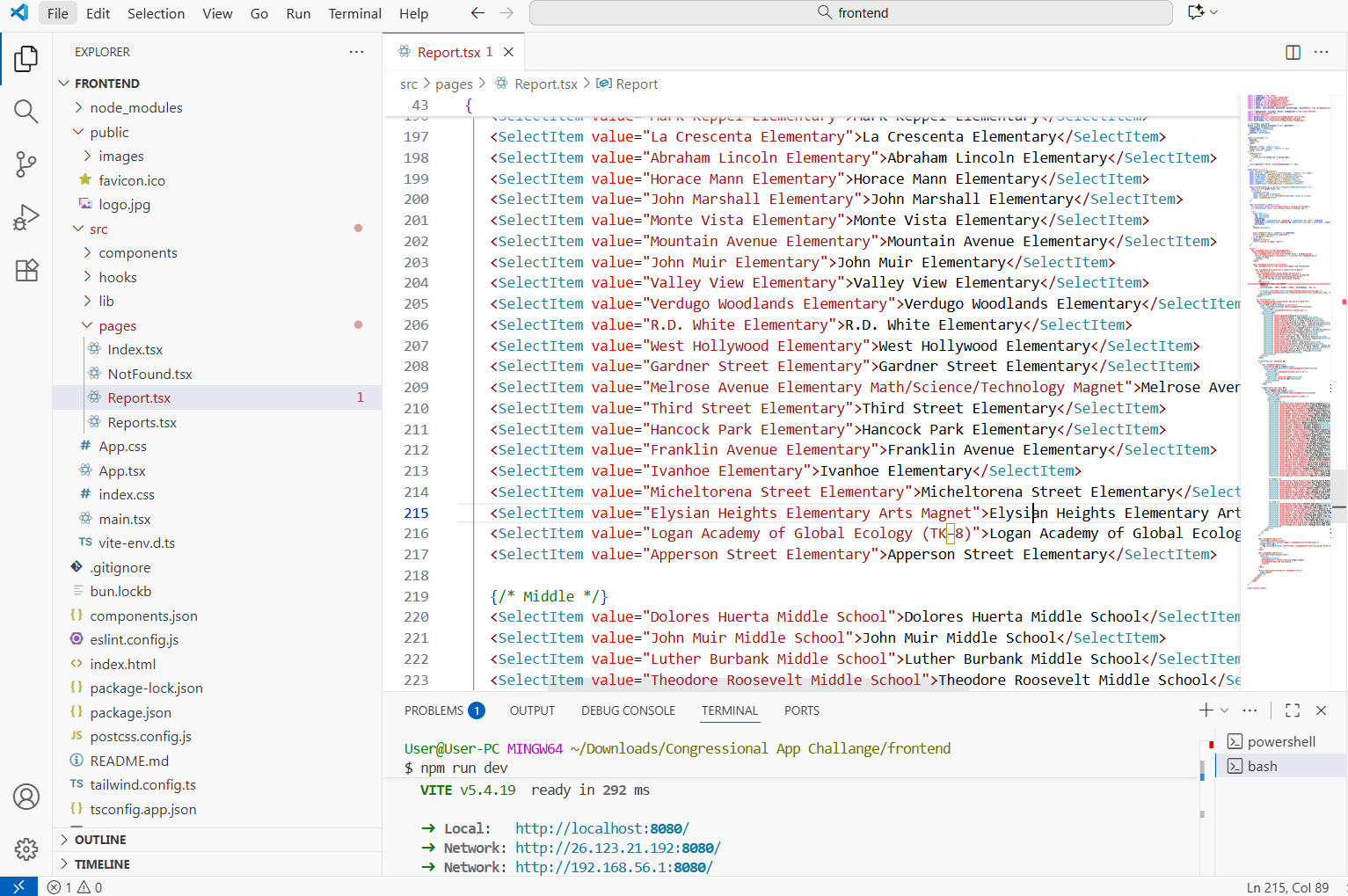This screenshot has width=1348, height=896.
Task: Open the File menu
Action: tap(58, 13)
